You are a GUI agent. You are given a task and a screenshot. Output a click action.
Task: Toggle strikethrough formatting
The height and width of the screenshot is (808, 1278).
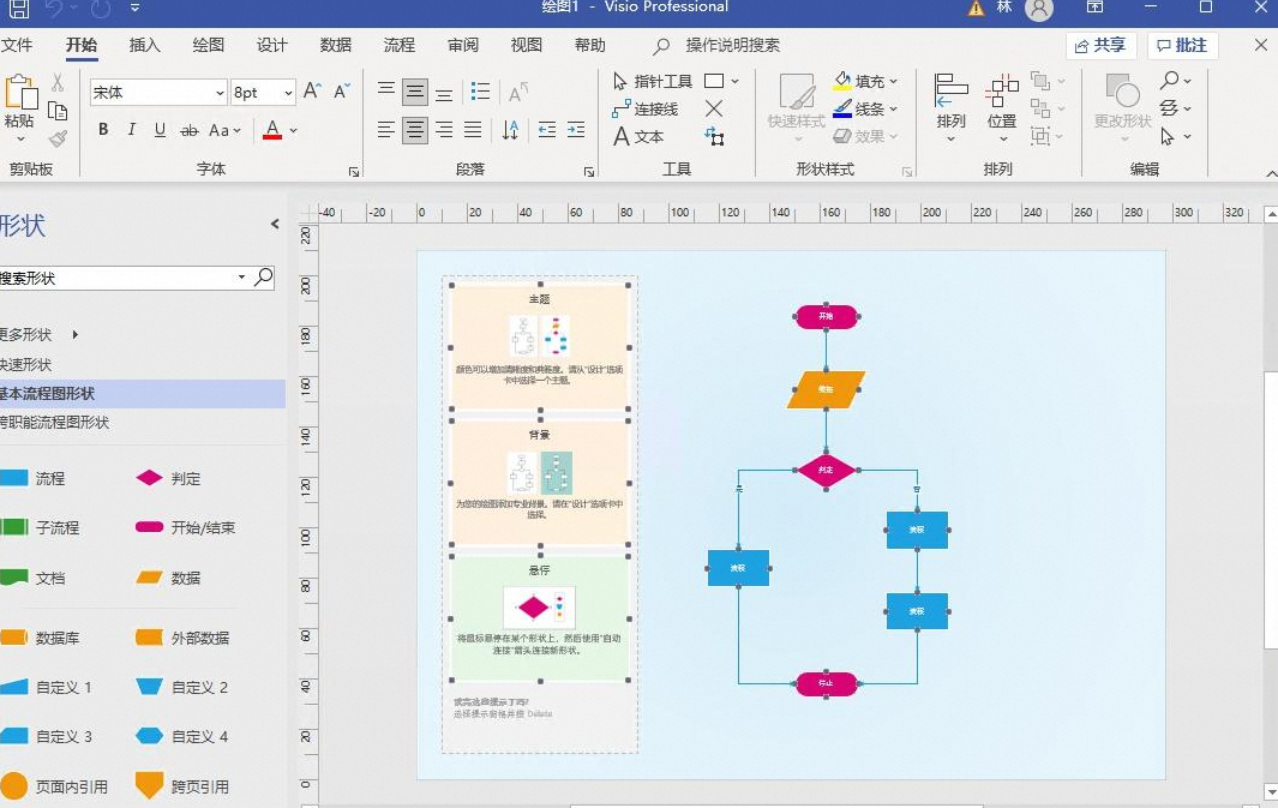(189, 131)
